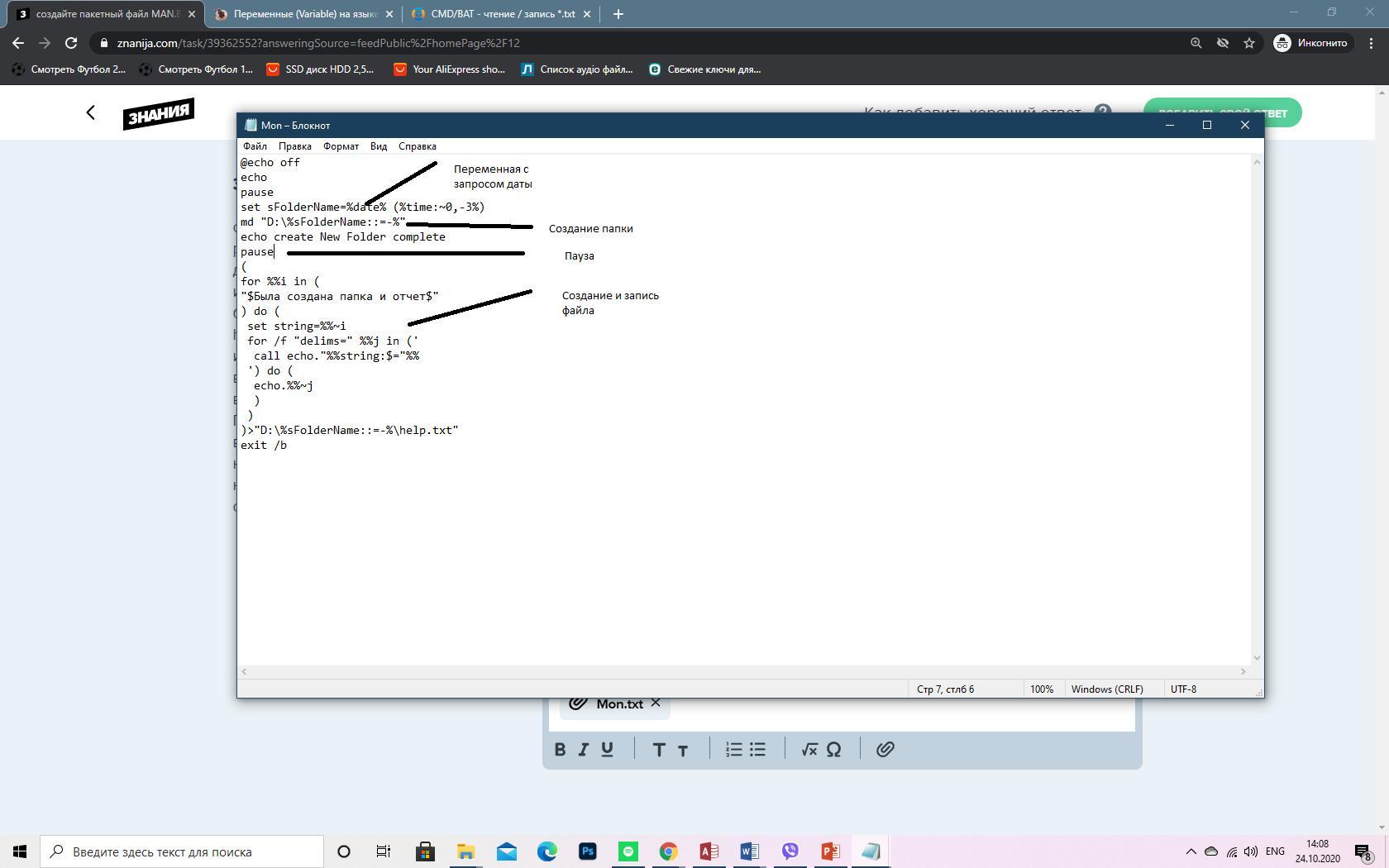
Task: Open the square-root equation editor
Action: click(809, 749)
